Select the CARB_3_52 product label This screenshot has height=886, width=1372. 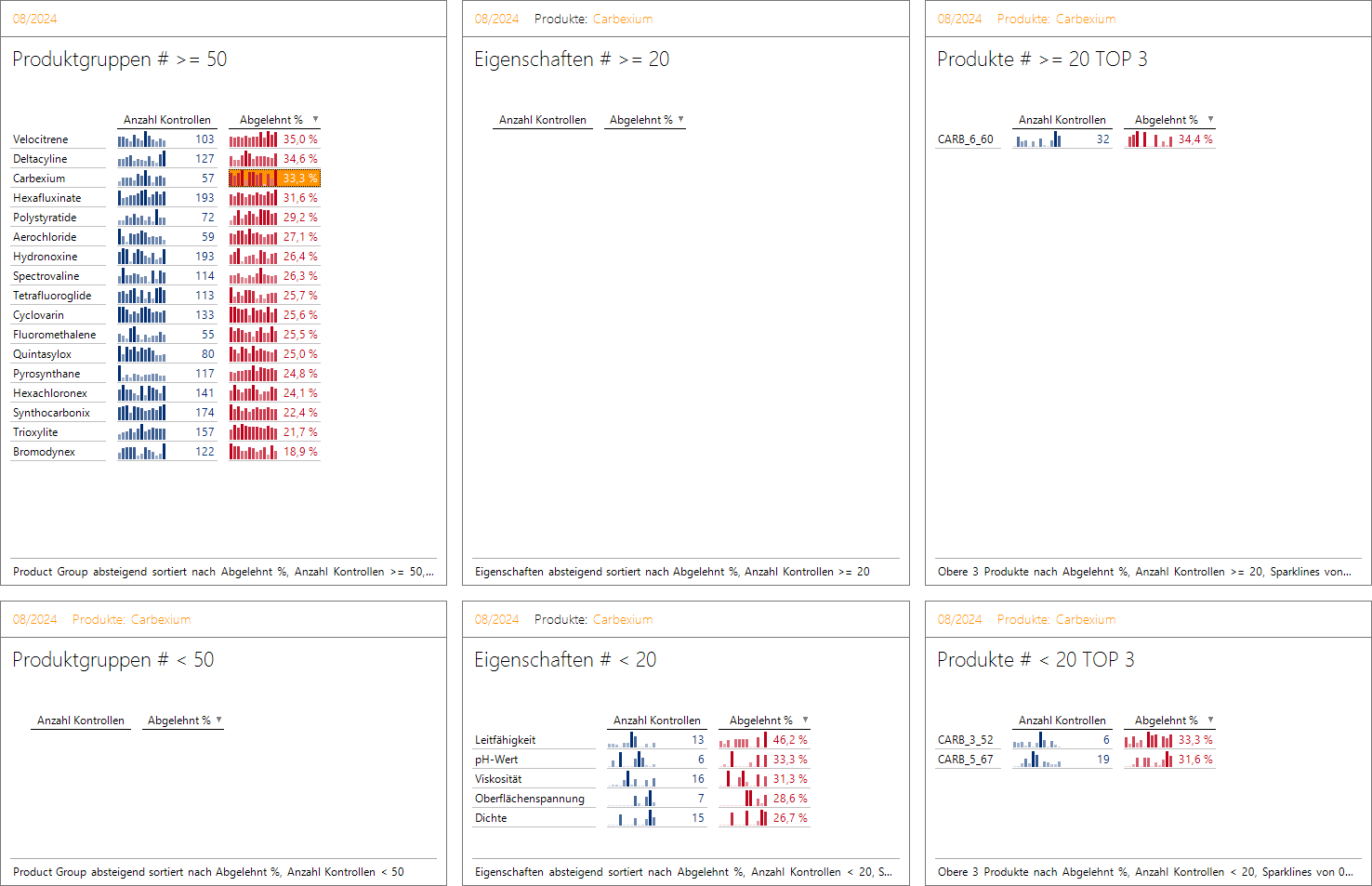[x=965, y=740]
